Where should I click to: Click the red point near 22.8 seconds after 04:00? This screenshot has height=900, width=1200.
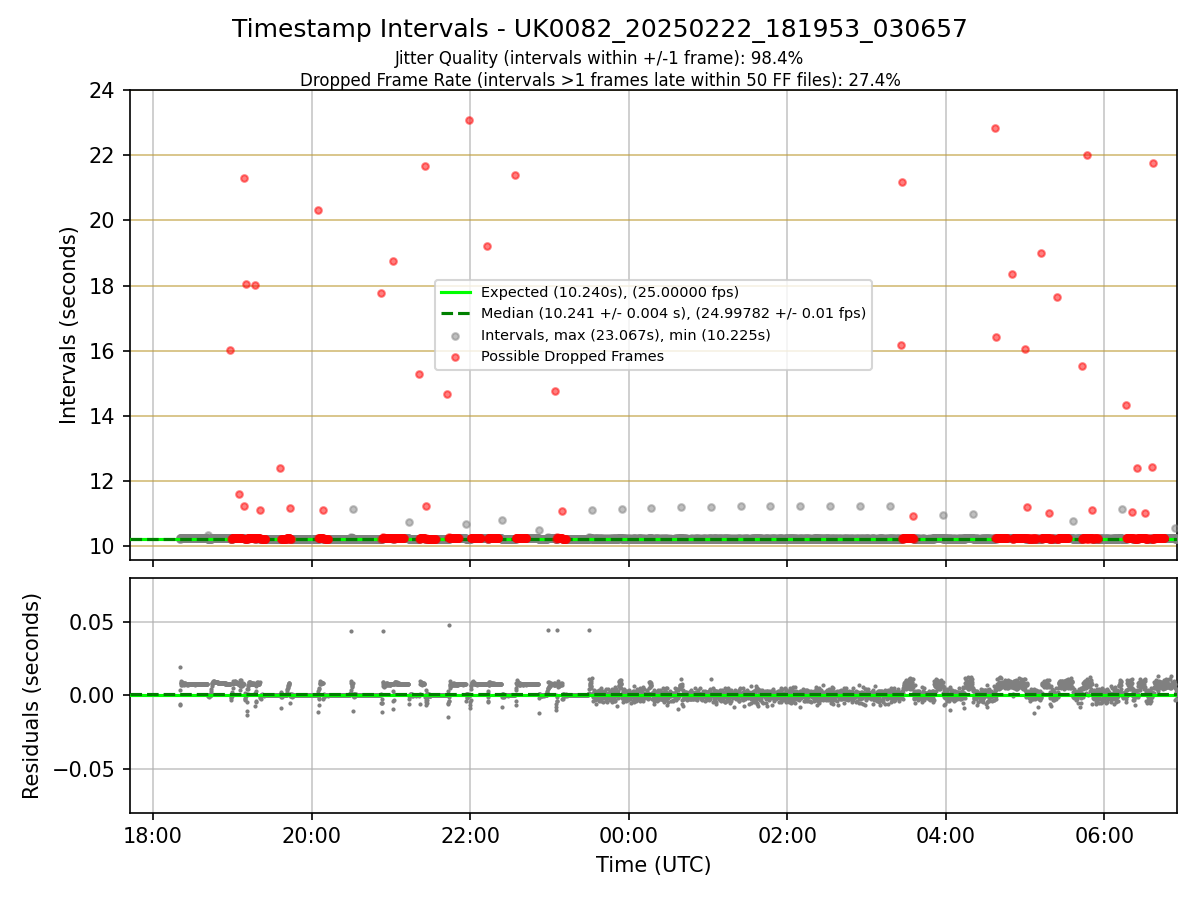995,128
